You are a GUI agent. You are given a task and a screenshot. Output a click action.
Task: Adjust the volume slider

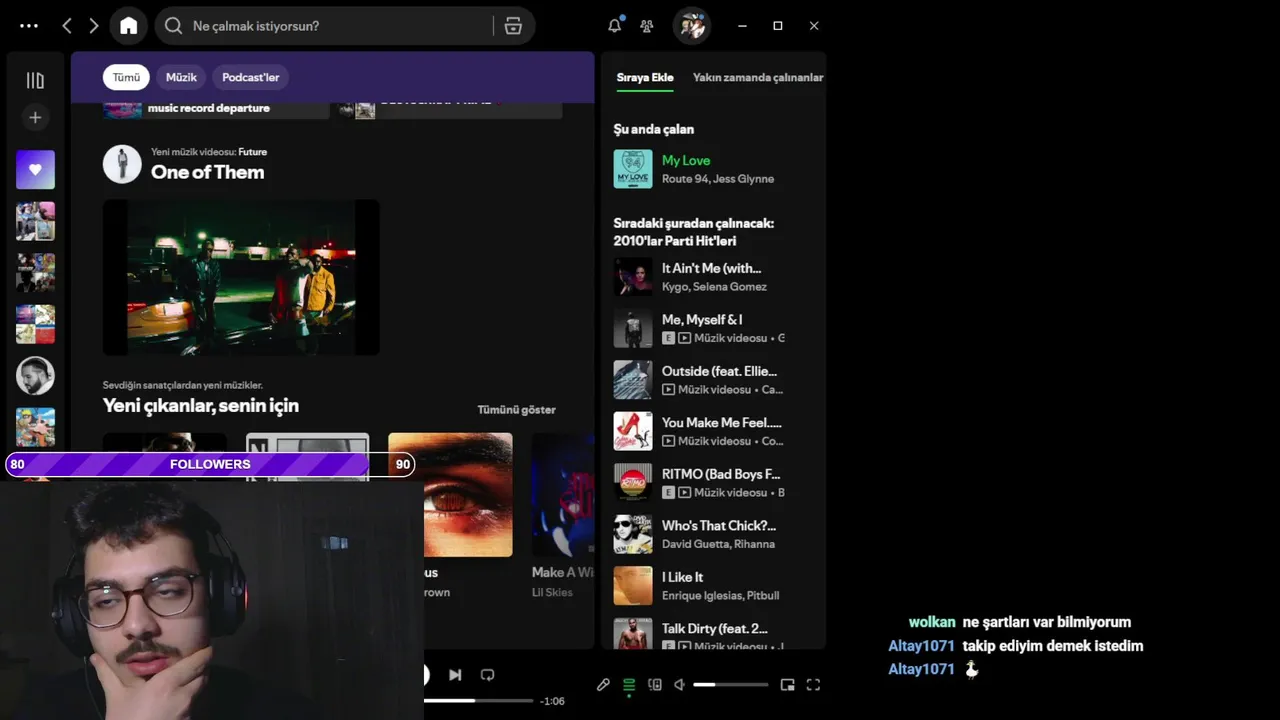(731, 685)
